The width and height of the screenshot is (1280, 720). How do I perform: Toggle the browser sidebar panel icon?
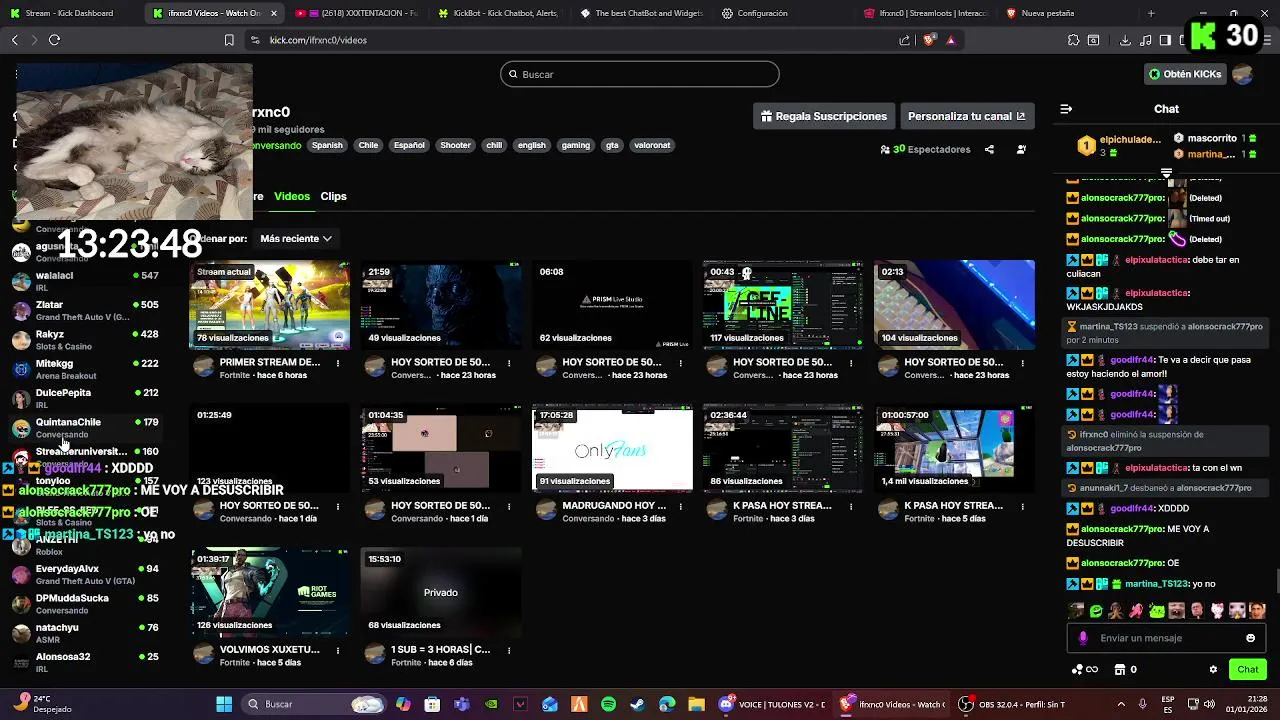coord(1165,40)
